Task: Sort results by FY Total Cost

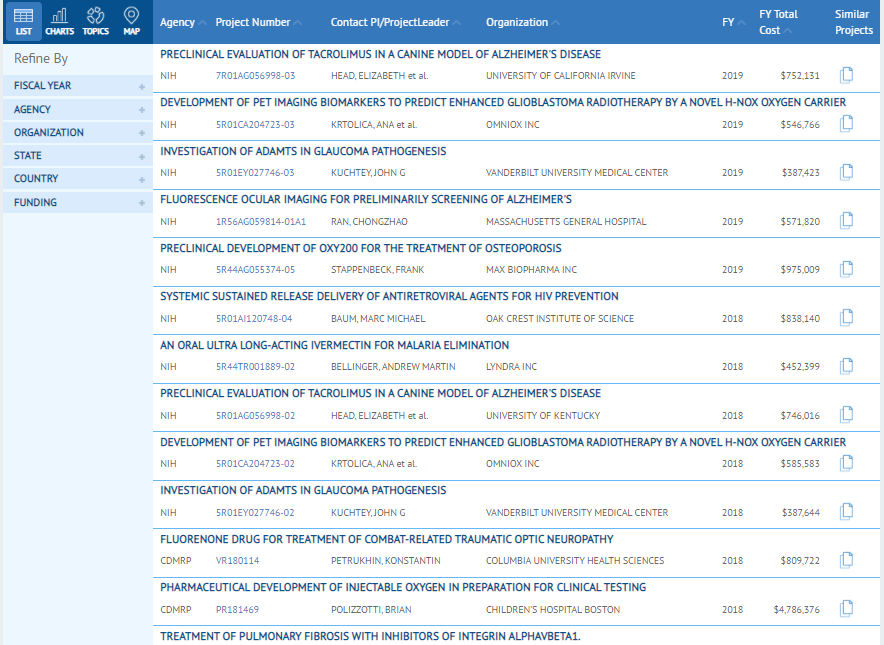Action: click(x=778, y=22)
